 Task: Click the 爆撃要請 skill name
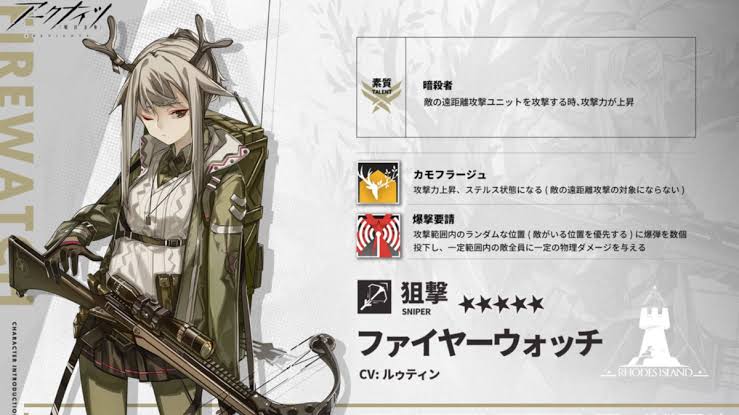pos(434,219)
